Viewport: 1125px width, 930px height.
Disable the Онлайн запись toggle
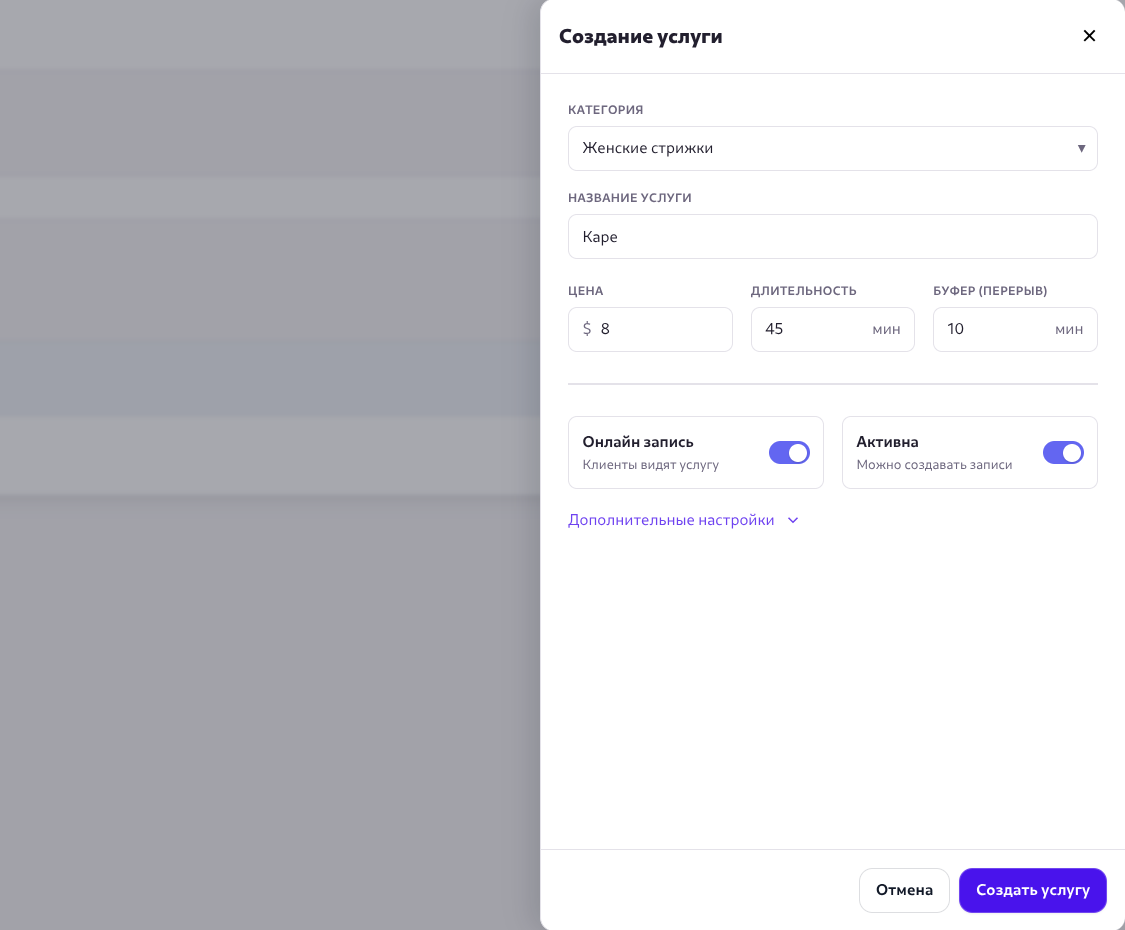[x=789, y=453]
